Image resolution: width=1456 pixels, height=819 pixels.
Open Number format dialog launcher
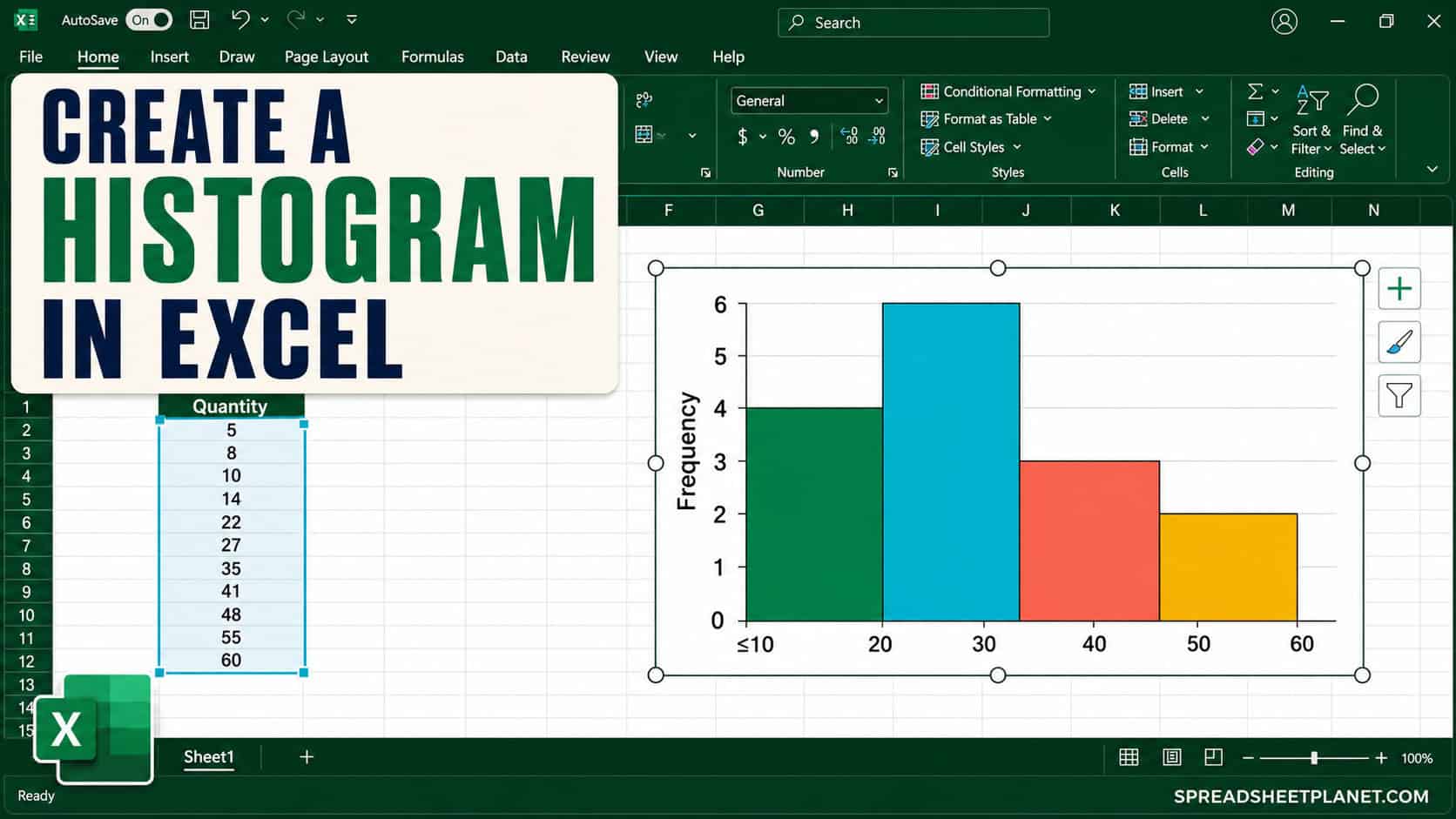[x=893, y=172]
